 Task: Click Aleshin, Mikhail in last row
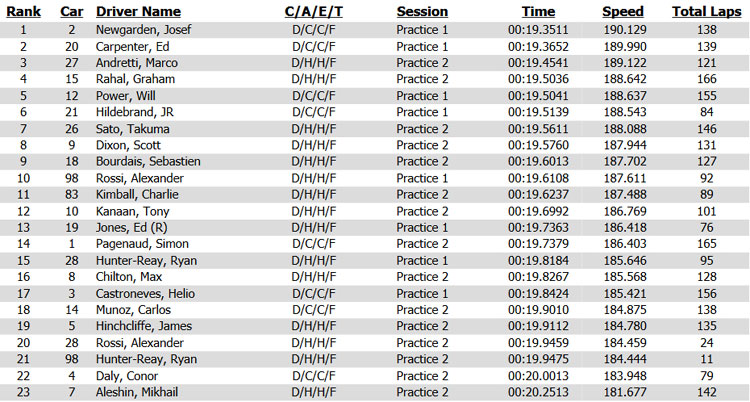tap(137, 392)
